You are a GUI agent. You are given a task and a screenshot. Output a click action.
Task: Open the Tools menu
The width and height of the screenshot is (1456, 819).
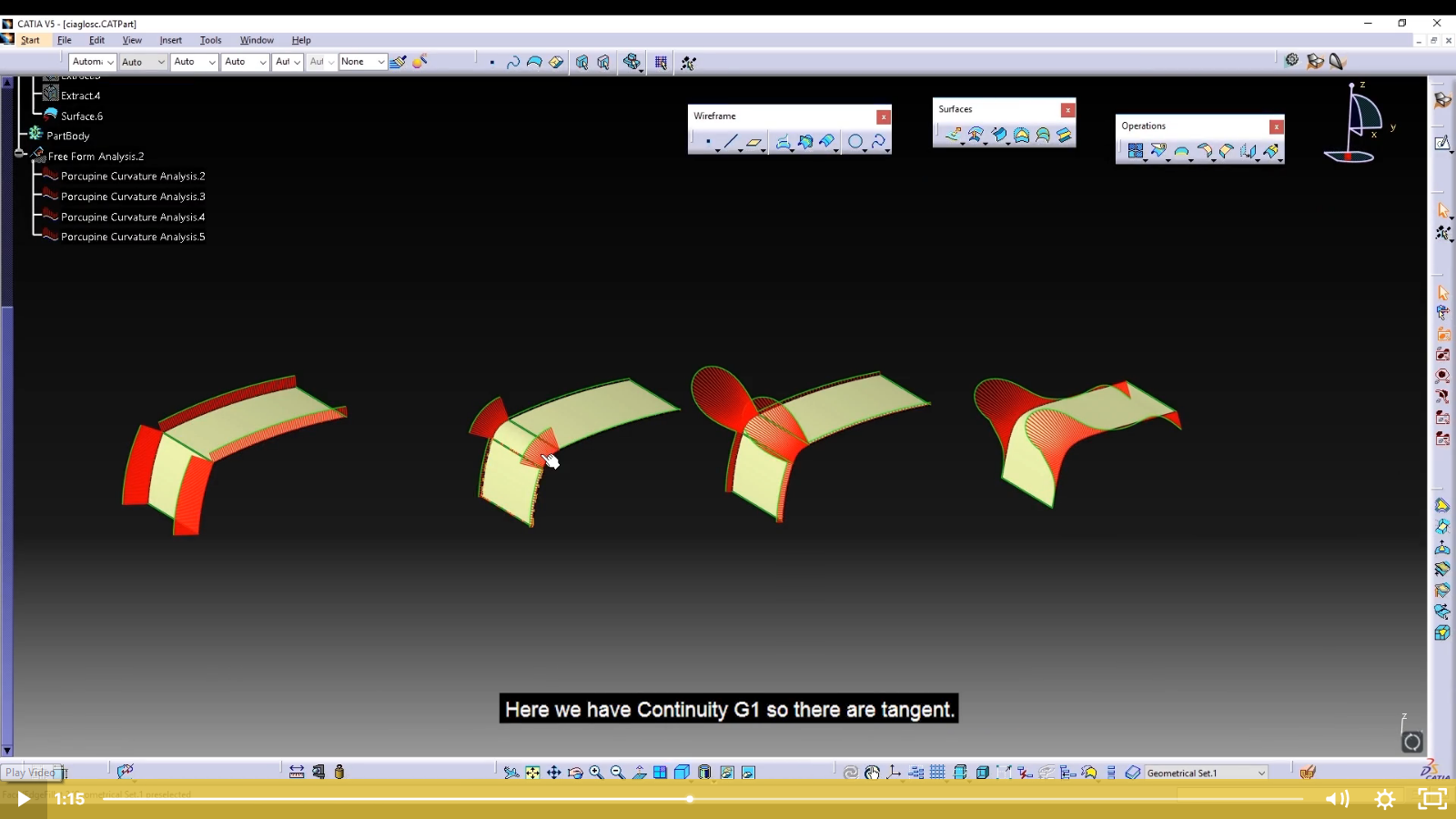pyautogui.click(x=210, y=40)
